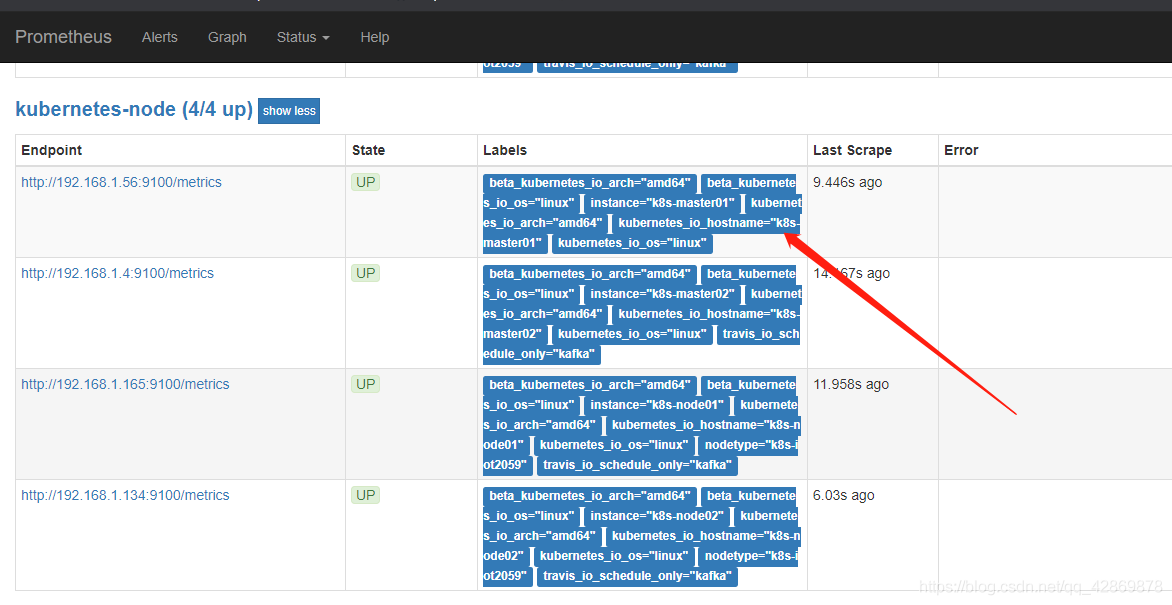Click kubernetes_io_os="linux" label in master02 row
This screenshot has width=1172, height=605.
(632, 334)
